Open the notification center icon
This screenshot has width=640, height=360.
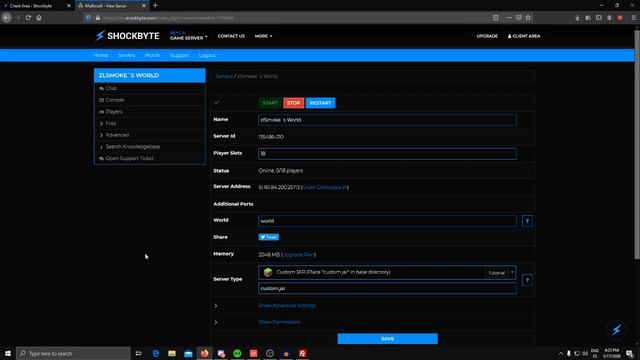pos(629,353)
